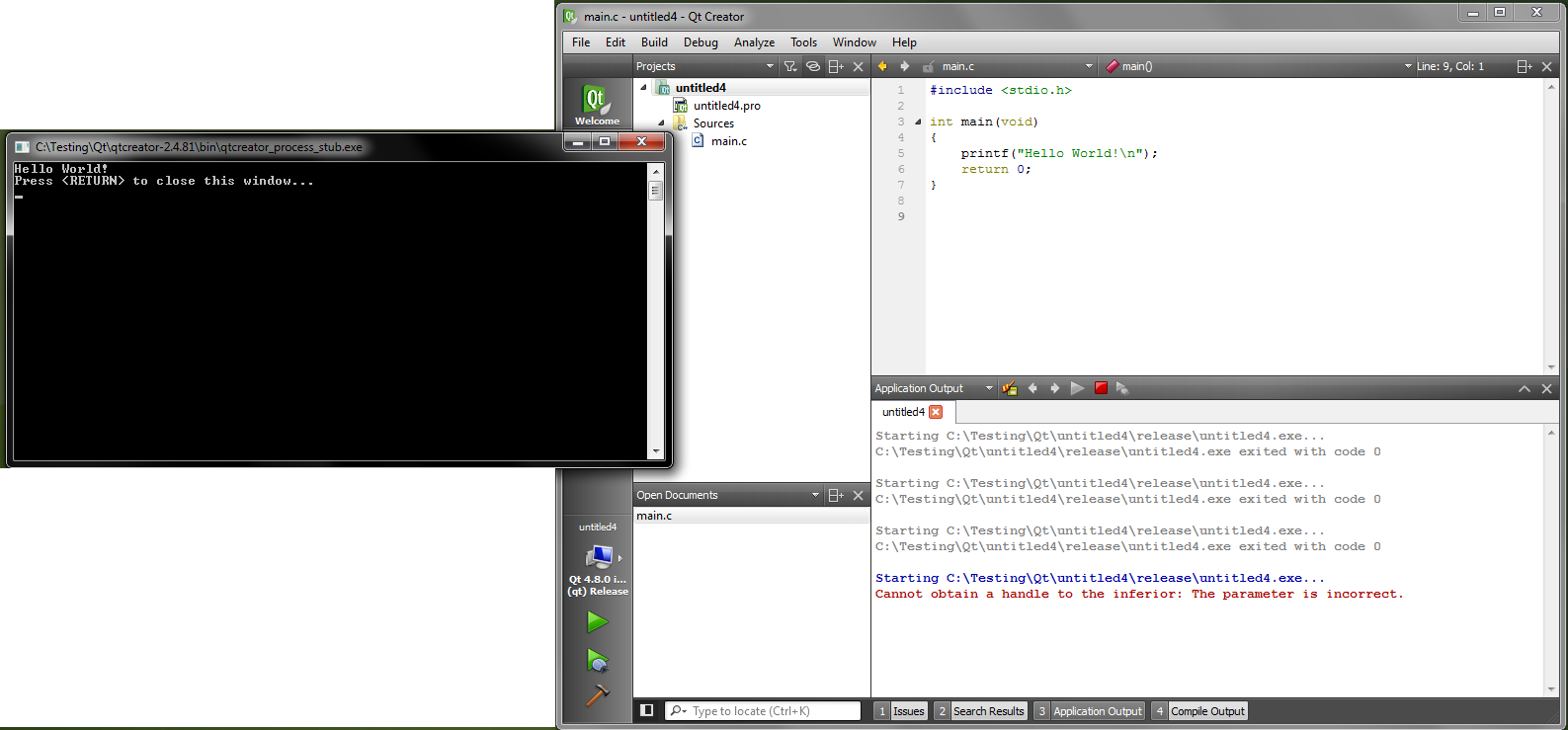Clear the Application Output pane with the broom icon
Screen dimensions: 1568x730
1010,388
